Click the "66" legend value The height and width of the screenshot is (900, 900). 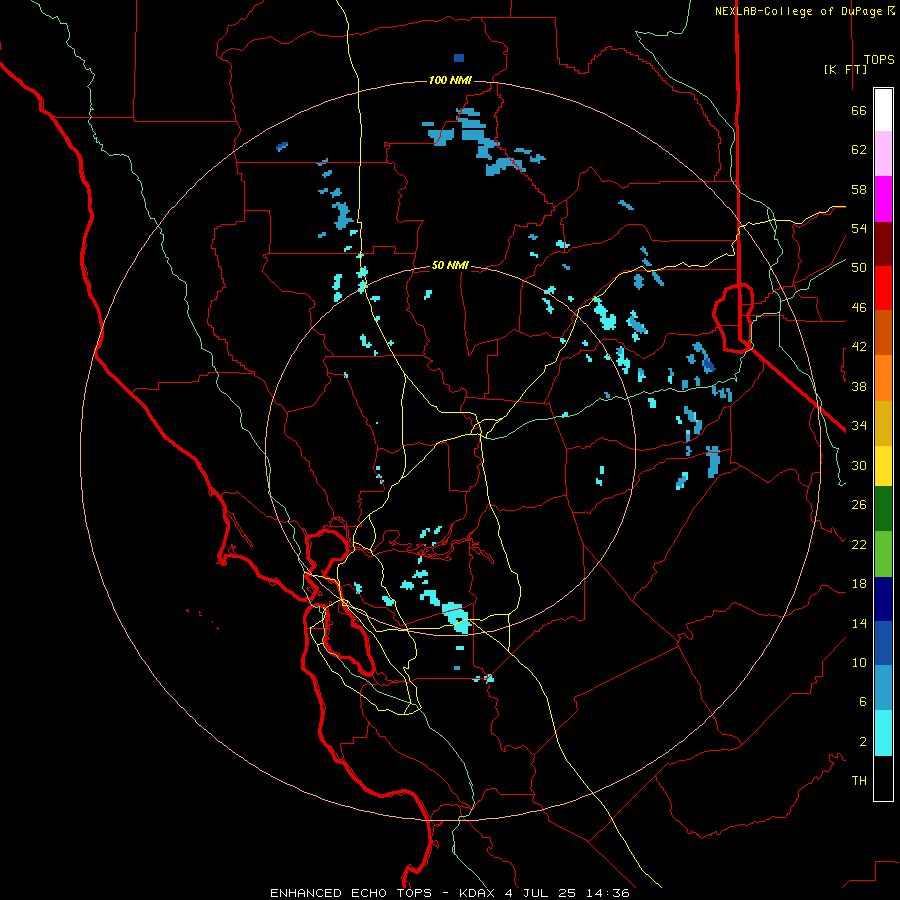coord(859,110)
